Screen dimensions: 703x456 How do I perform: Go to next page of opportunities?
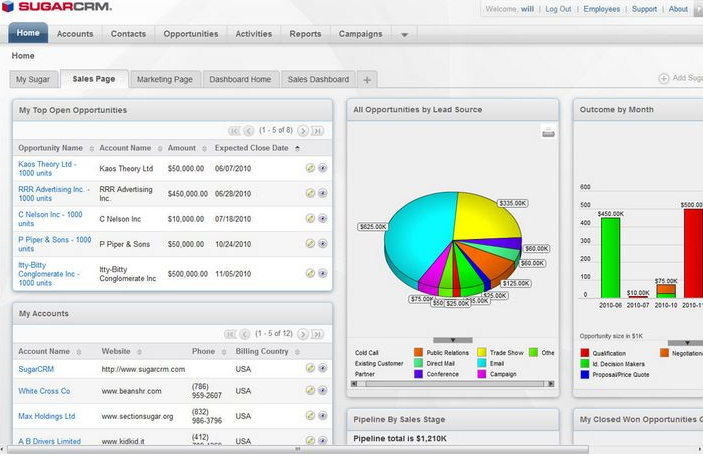(x=303, y=130)
